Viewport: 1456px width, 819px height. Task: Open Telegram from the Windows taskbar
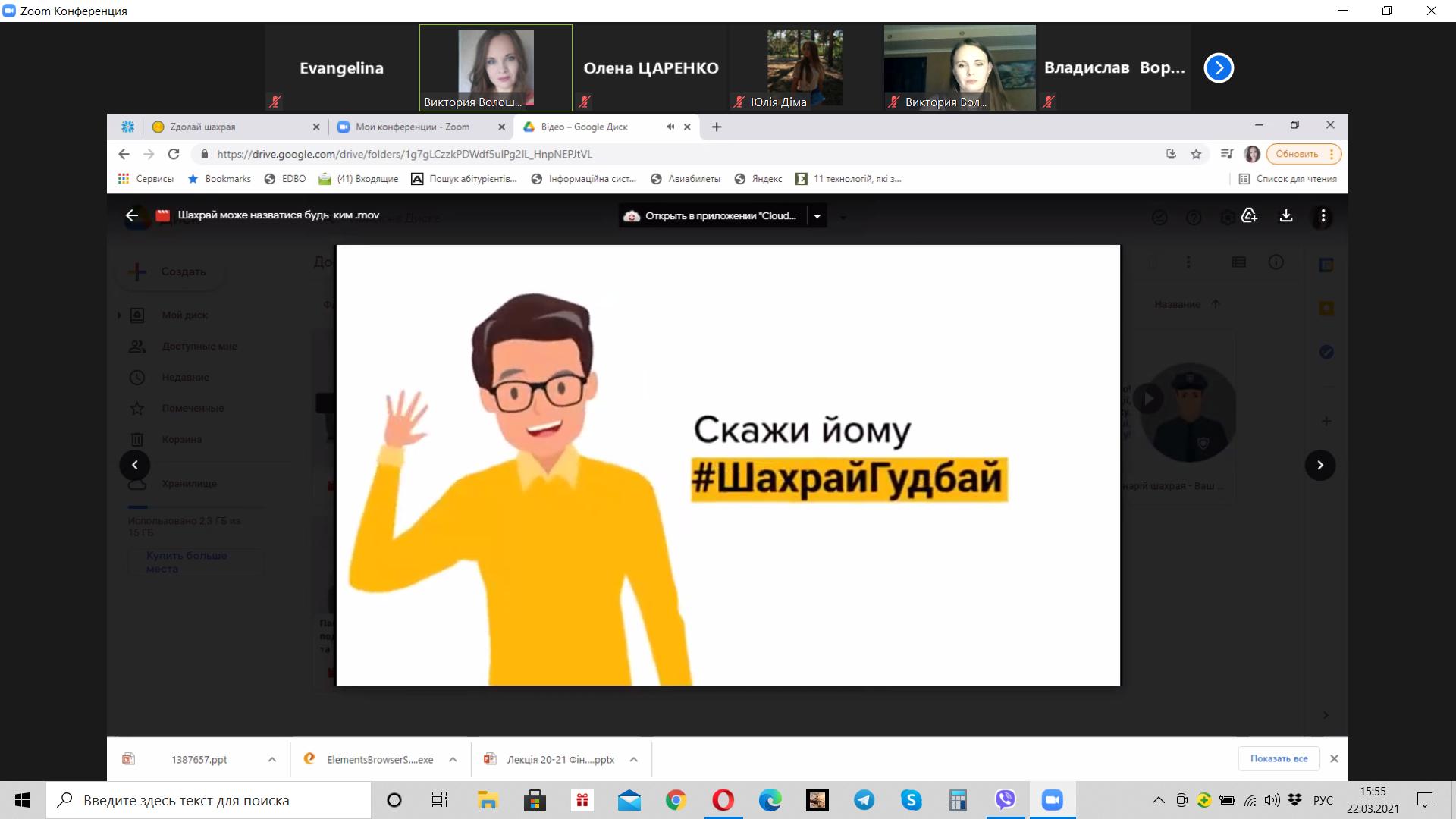click(x=864, y=800)
